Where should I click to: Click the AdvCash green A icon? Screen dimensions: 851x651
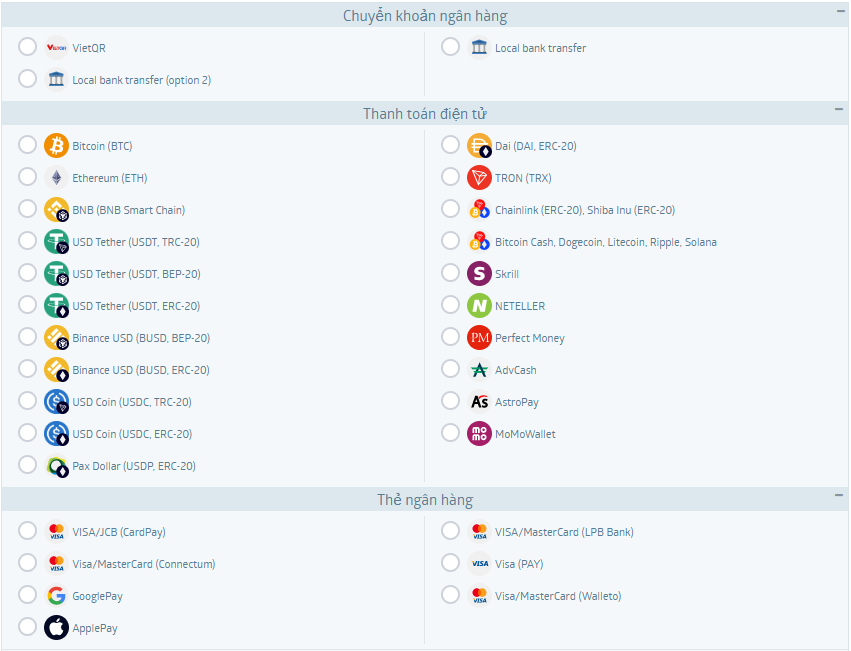pyautogui.click(x=479, y=370)
